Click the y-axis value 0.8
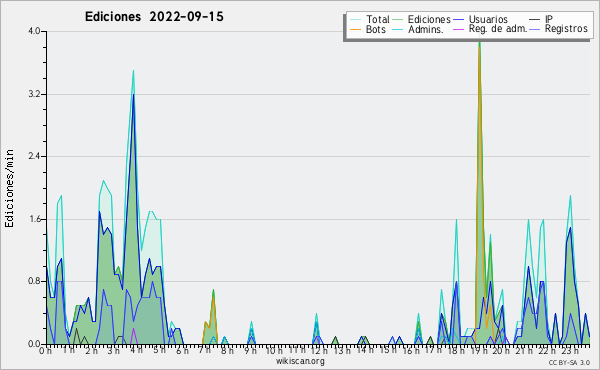600x370 pixels. point(34,282)
